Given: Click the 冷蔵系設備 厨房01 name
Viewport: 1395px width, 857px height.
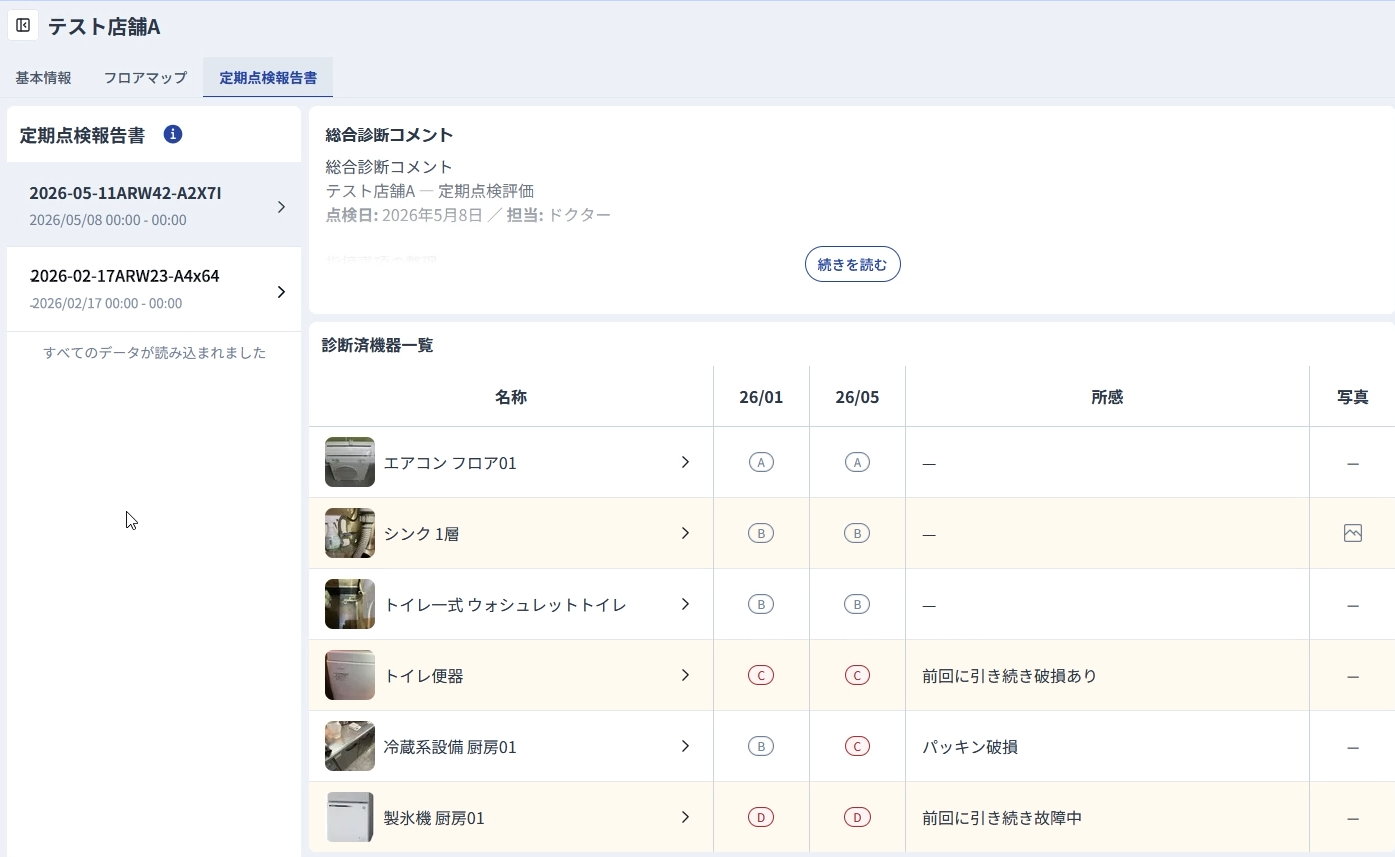Looking at the screenshot, I should pyautogui.click(x=450, y=747).
